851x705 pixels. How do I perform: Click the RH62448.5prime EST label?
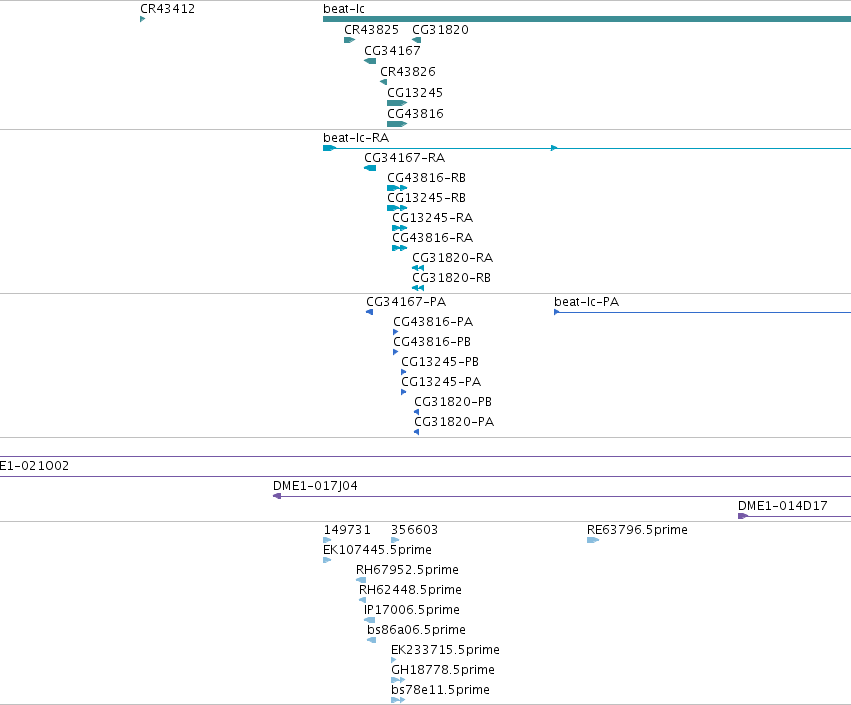point(410,590)
